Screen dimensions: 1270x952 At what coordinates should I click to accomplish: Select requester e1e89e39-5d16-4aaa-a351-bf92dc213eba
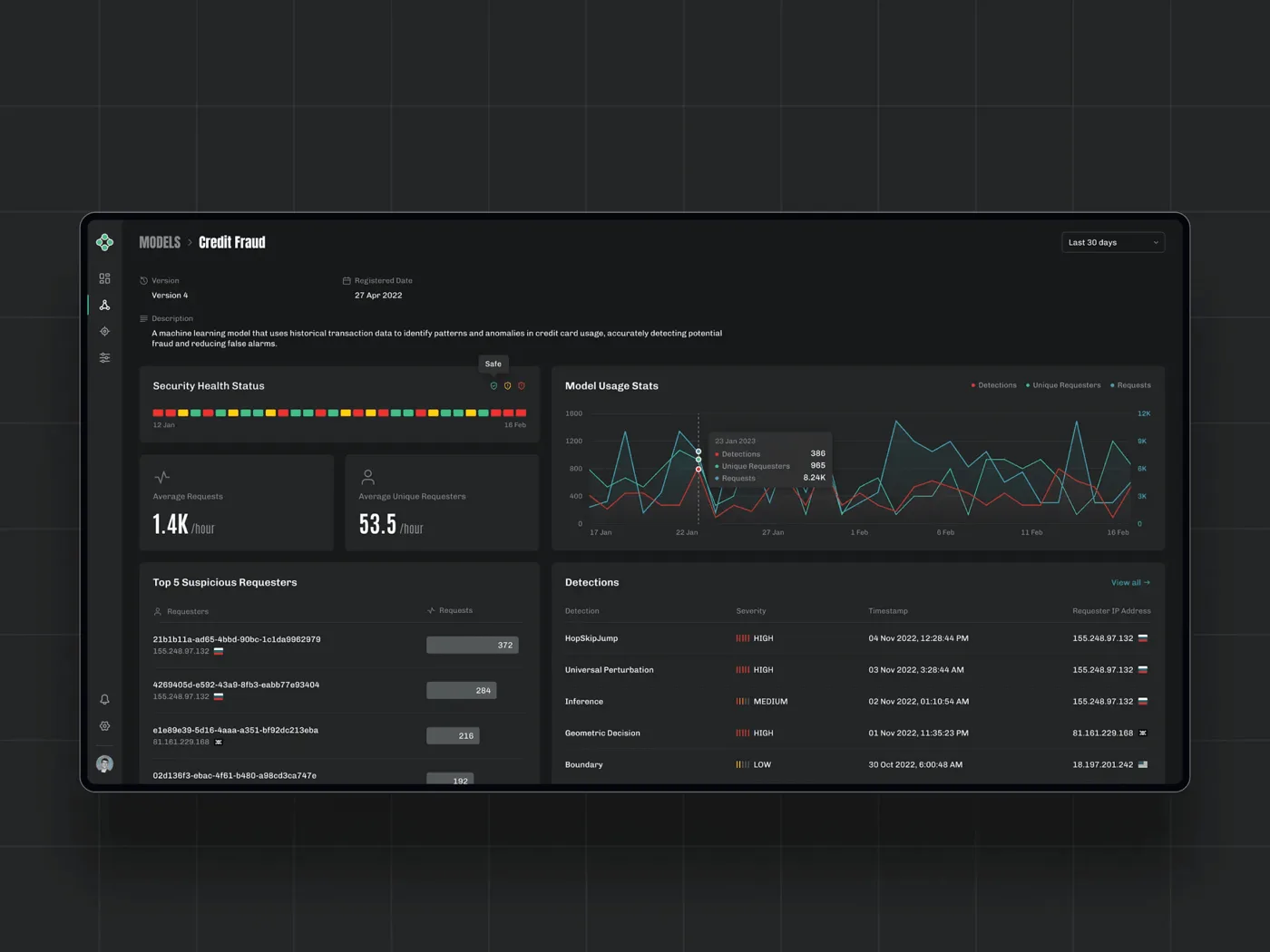[x=236, y=730]
